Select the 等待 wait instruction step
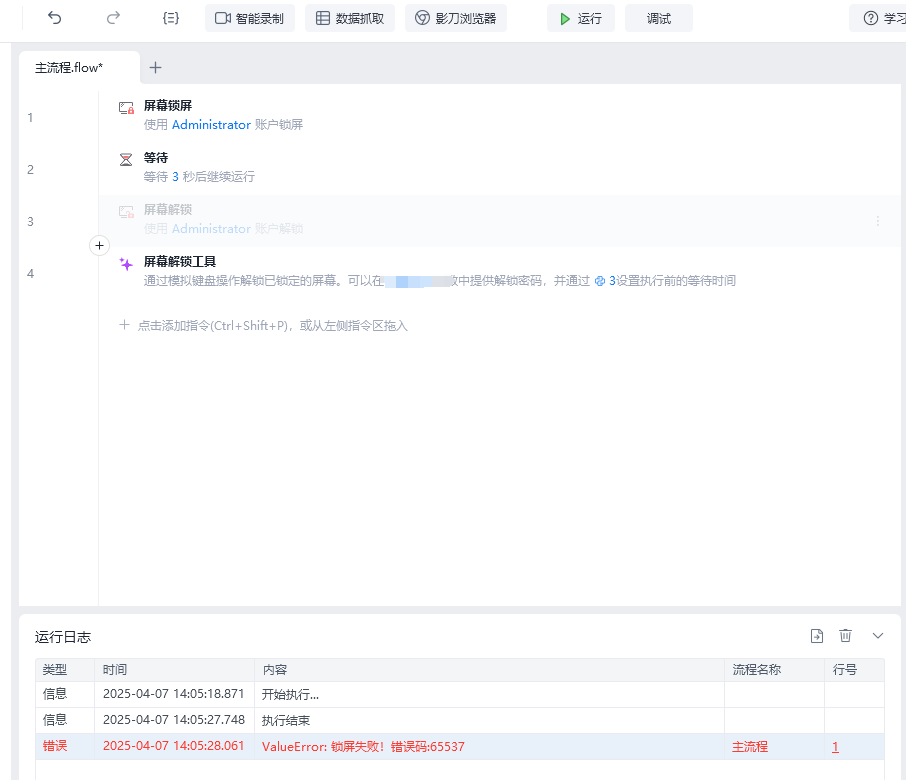The height and width of the screenshot is (780, 906). point(156,158)
